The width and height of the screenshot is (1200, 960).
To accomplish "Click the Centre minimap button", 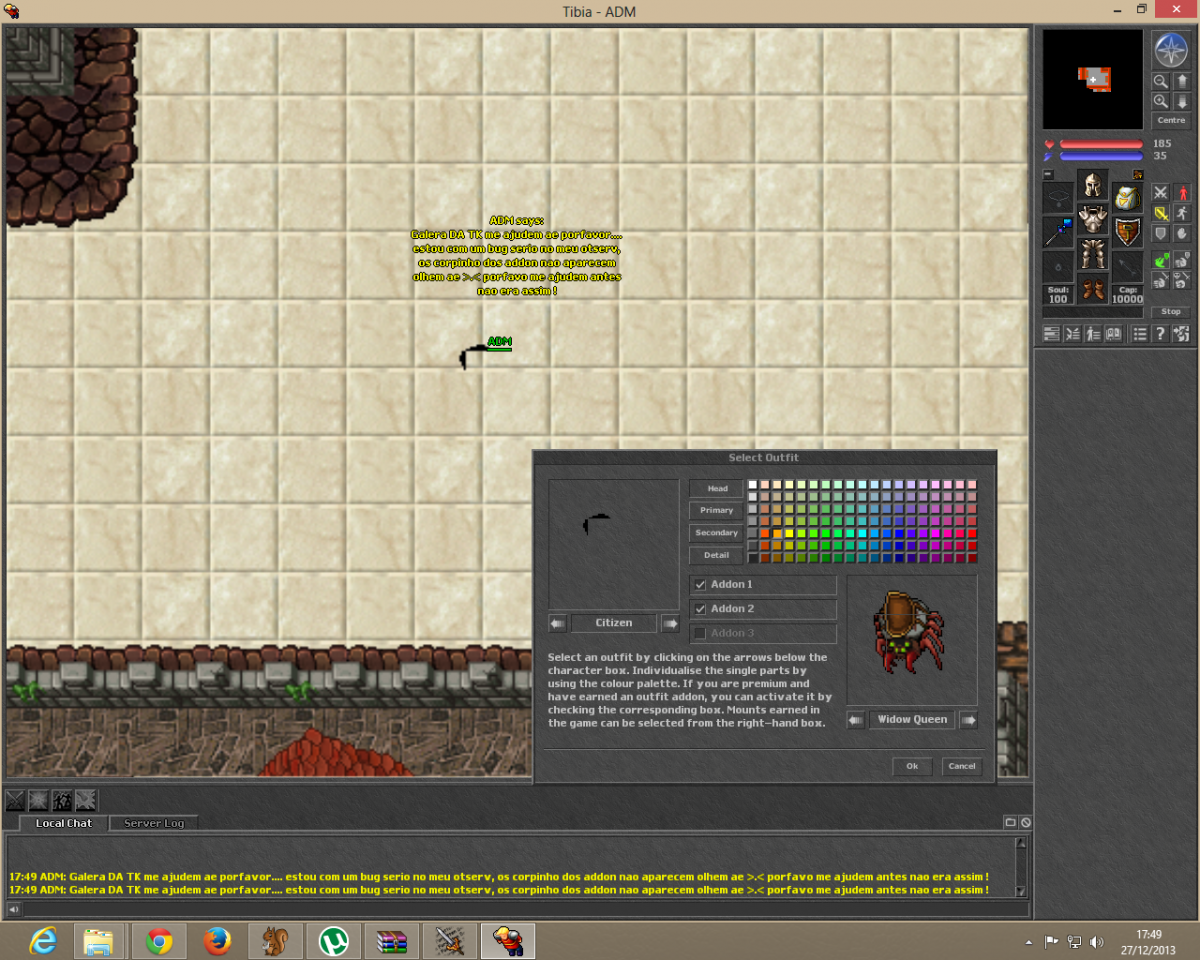I will pyautogui.click(x=1171, y=120).
